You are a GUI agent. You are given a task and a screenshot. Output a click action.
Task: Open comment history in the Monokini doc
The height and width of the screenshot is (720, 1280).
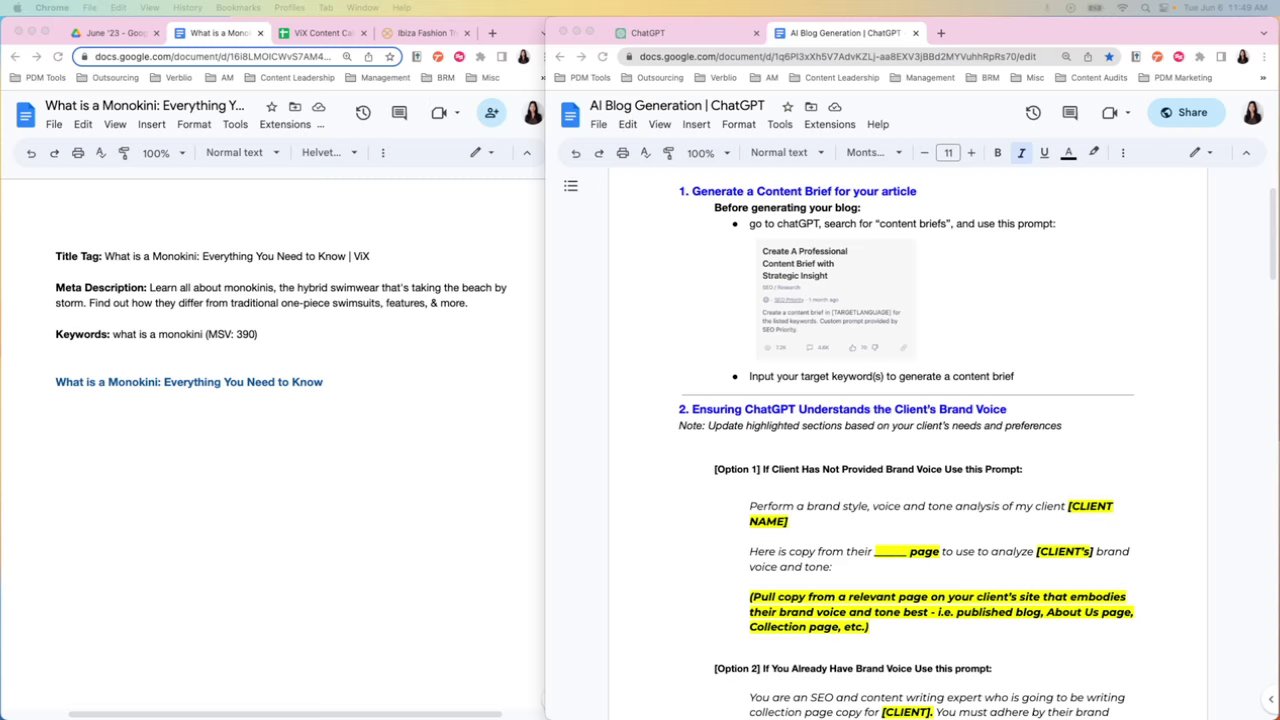pos(399,113)
